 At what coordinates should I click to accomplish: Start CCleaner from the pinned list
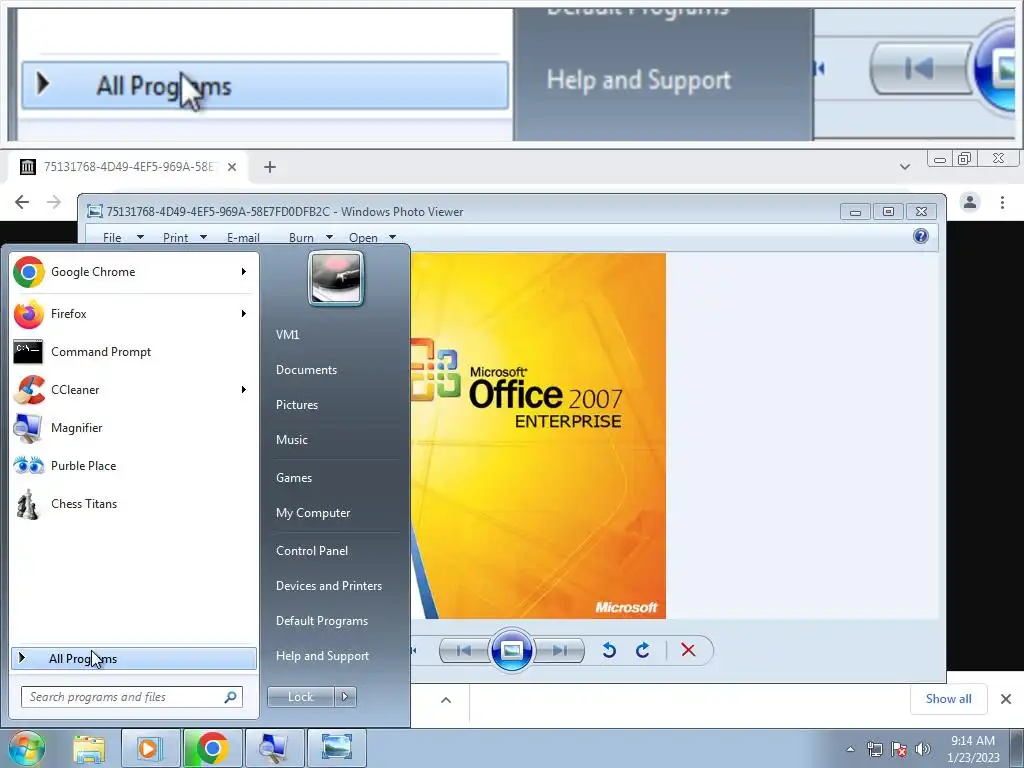pos(133,390)
